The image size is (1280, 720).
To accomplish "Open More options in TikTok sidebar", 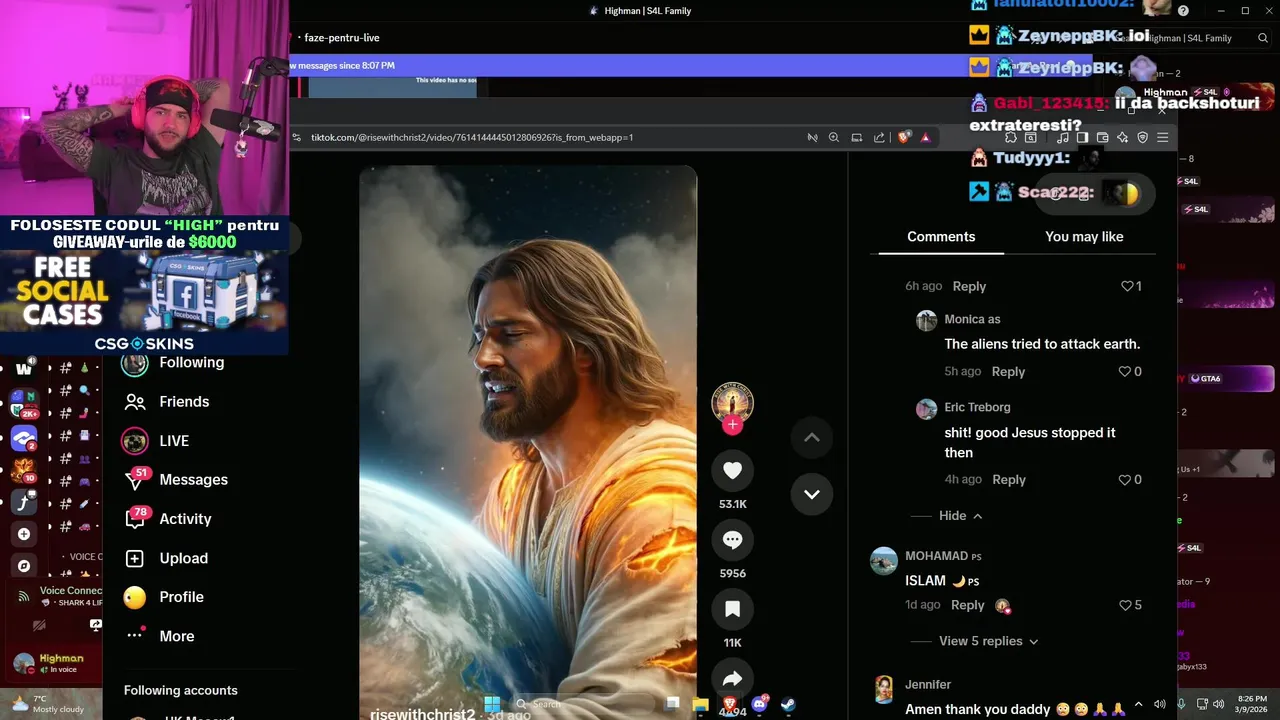I will pos(160,636).
